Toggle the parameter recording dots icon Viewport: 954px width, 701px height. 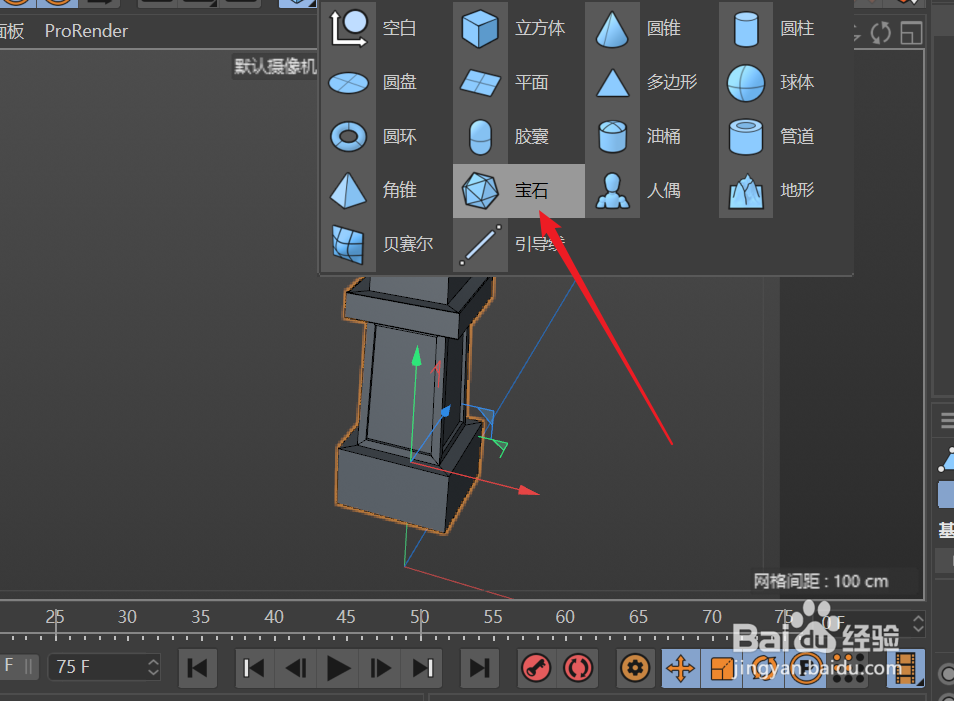(x=847, y=668)
